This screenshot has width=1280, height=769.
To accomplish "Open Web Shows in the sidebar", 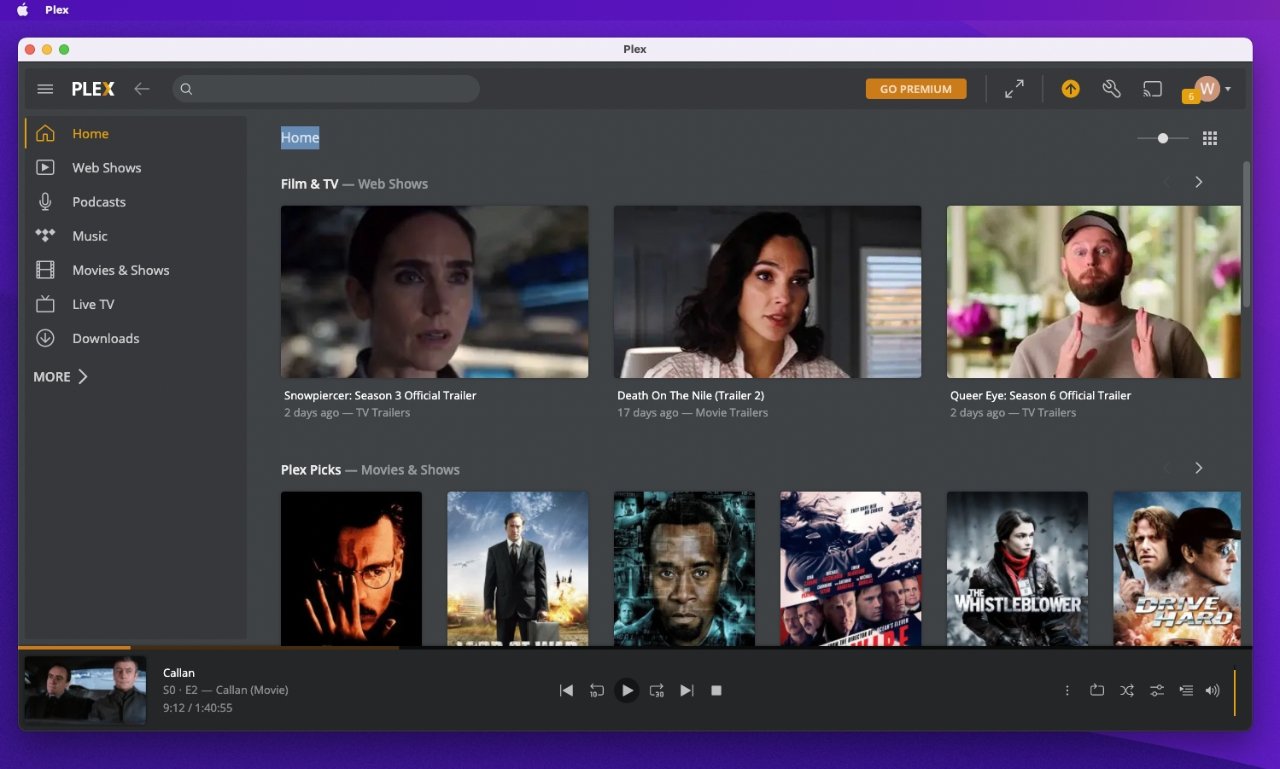I will [x=136, y=167].
